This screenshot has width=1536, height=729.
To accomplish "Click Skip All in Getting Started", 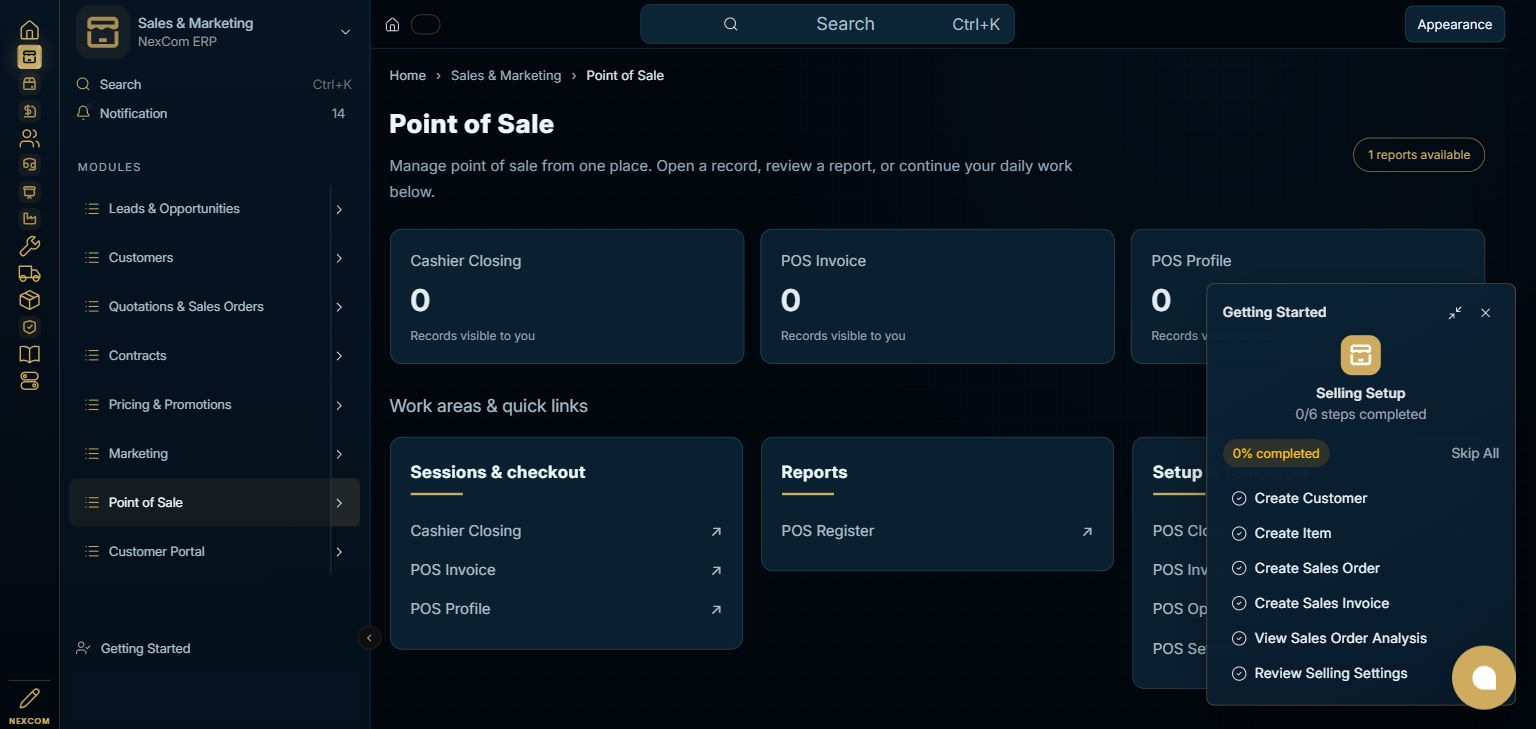I will (x=1475, y=453).
